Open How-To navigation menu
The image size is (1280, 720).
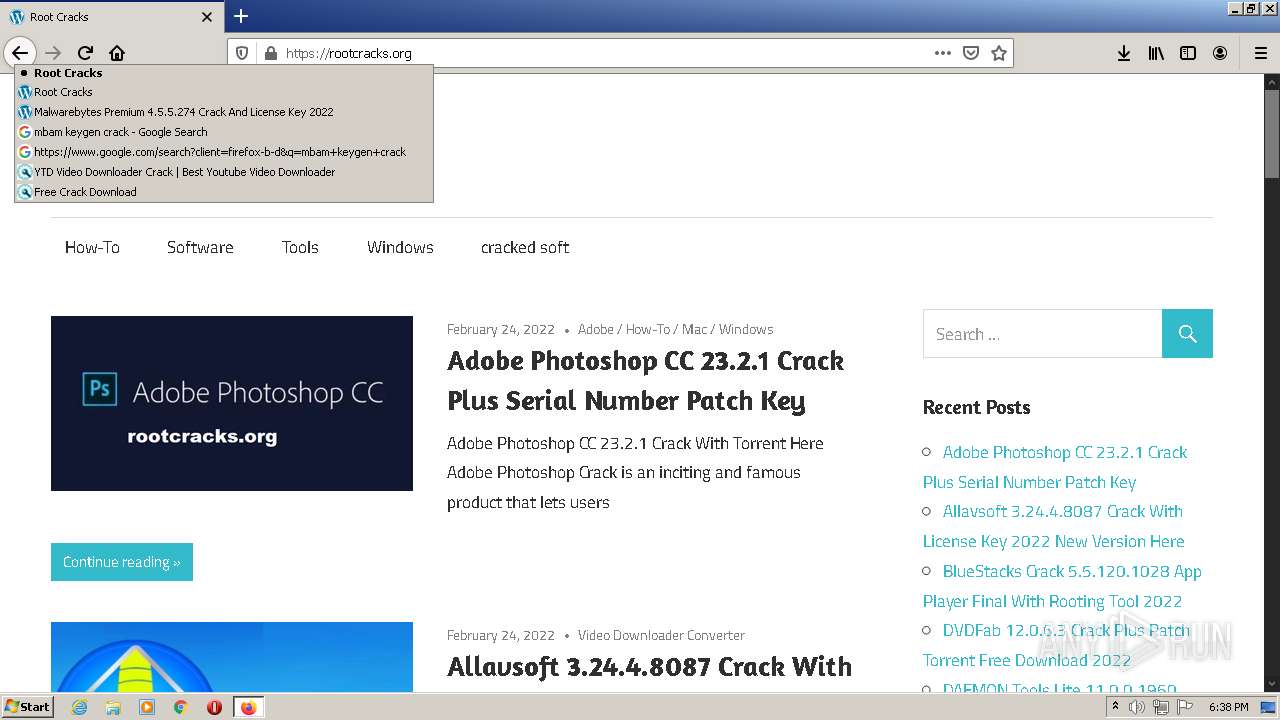tap(92, 247)
